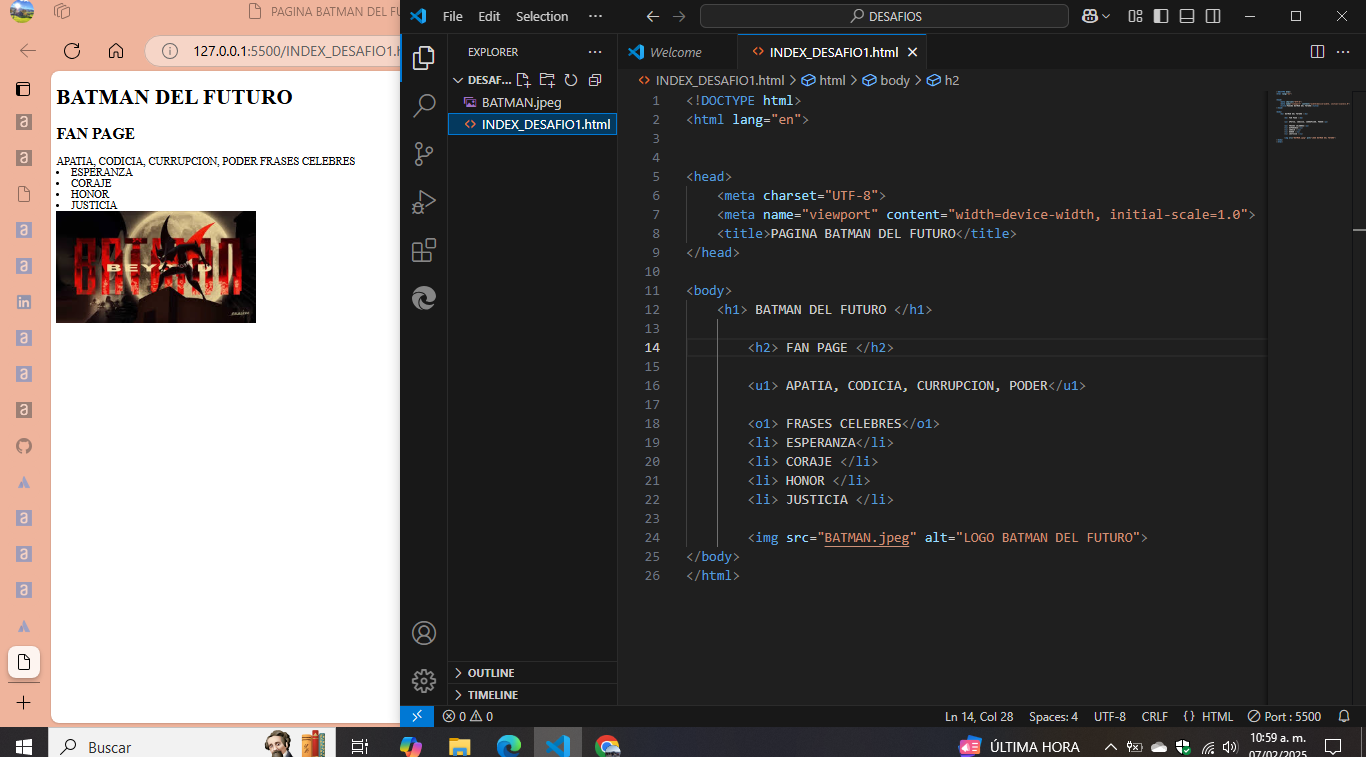Reload the page in the Edge browser
The height and width of the screenshot is (757, 1366).
(71, 51)
